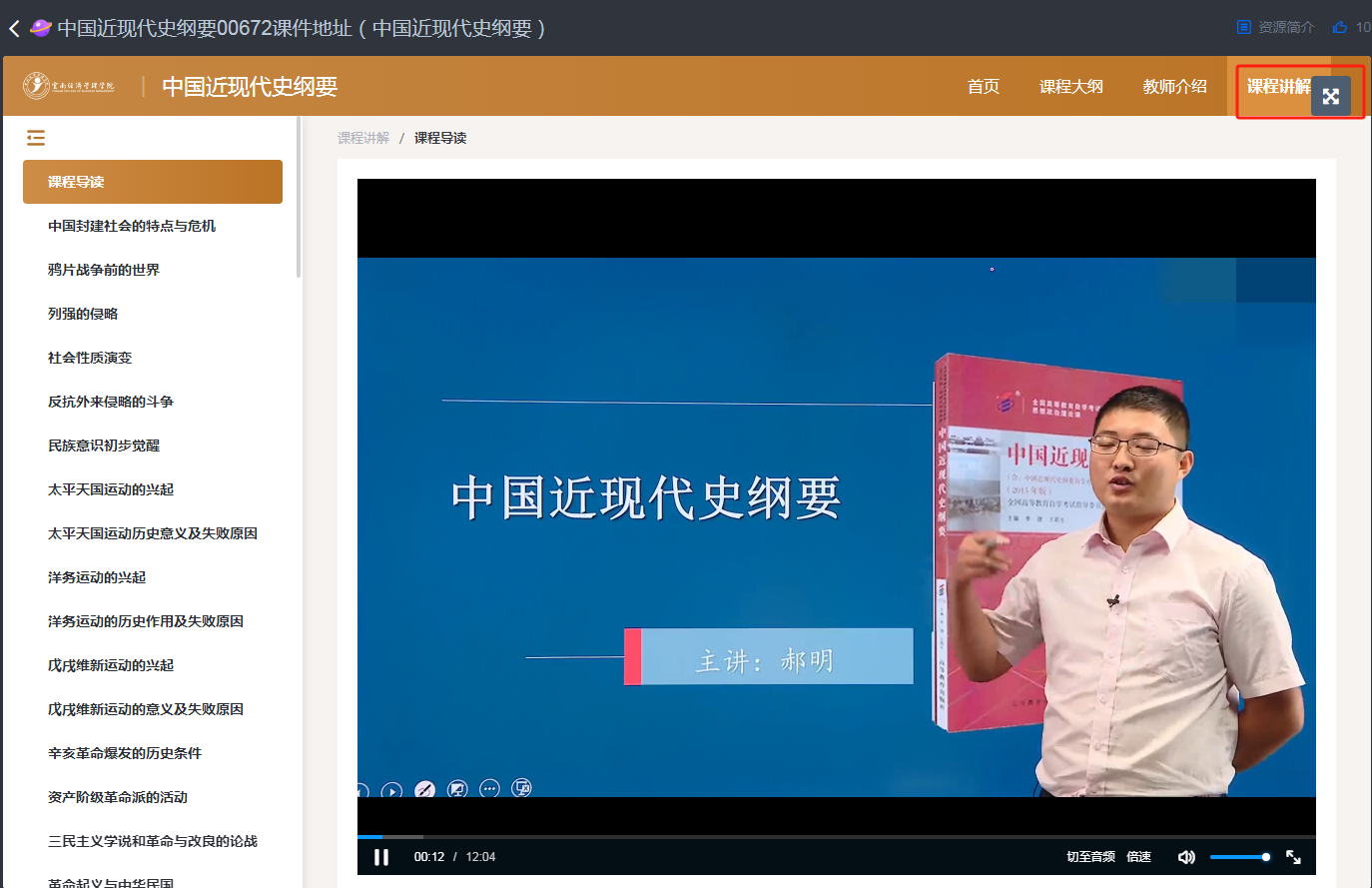Go to 教师介绍 page
The height and width of the screenshot is (888, 1372).
(x=1175, y=87)
